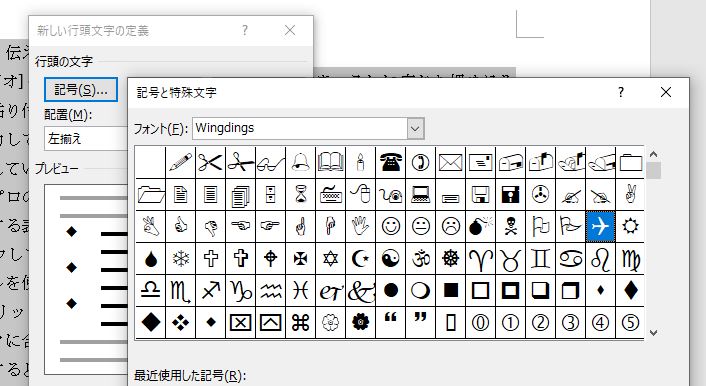The image size is (706, 386).
Task: Open help in 新しい行頭文字の定義 dialog
Action: click(x=244, y=30)
